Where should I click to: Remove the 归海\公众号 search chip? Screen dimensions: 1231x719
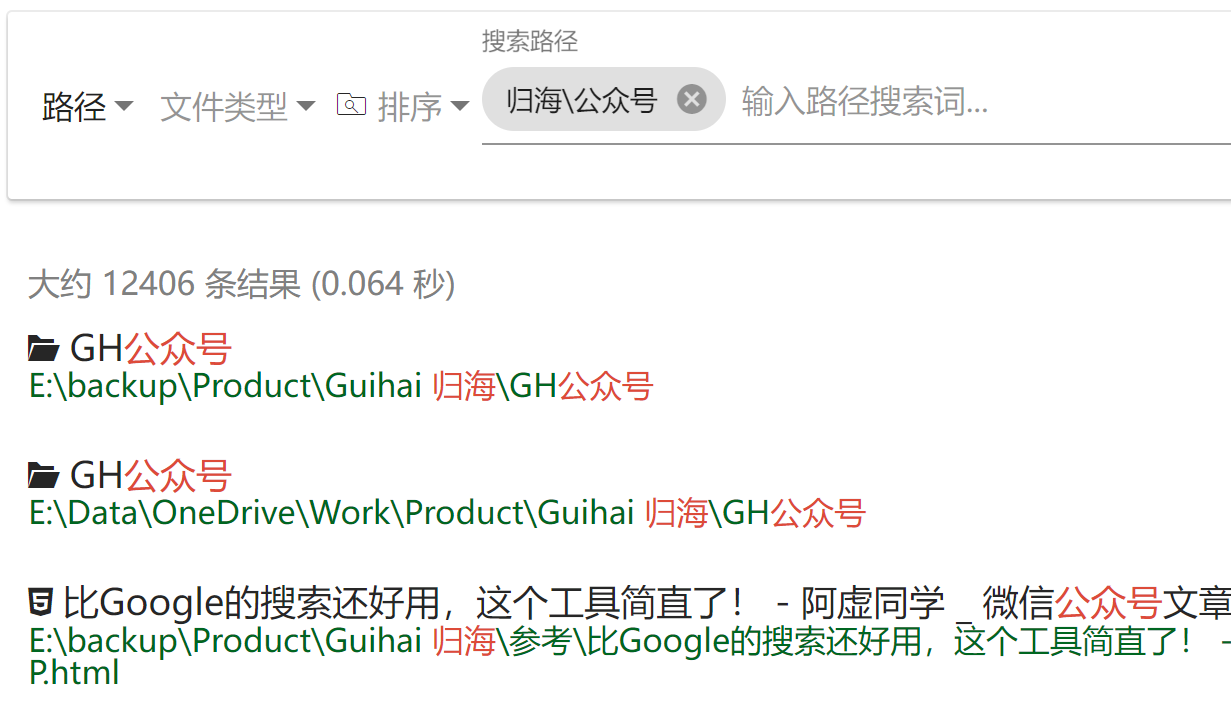point(692,99)
